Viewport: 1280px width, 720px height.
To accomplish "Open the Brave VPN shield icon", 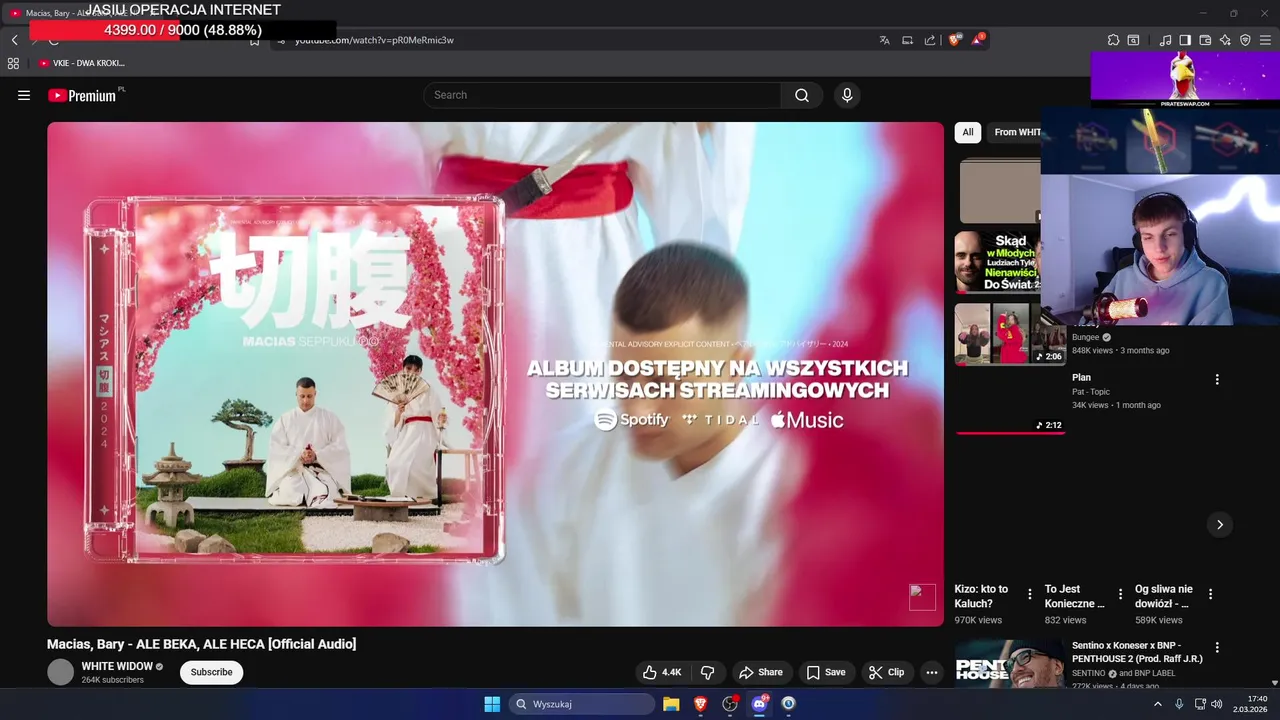I will [1245, 40].
